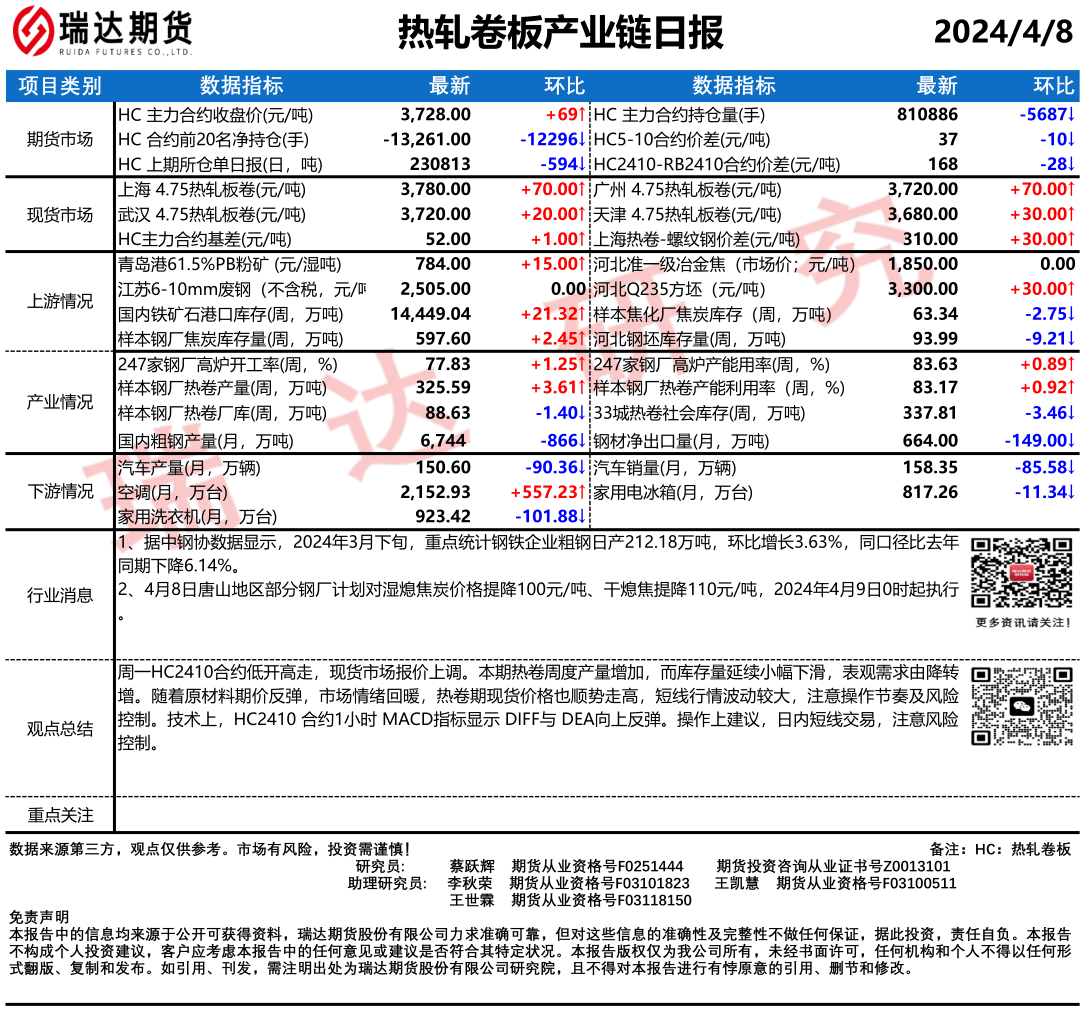Click 江苏6-10mm废钢 label
The height and width of the screenshot is (1010, 1084).
(x=241, y=289)
